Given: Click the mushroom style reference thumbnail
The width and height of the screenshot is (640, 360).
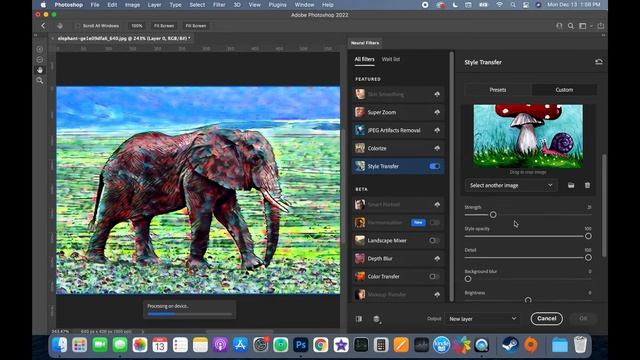Looking at the screenshot, I should [x=528, y=136].
